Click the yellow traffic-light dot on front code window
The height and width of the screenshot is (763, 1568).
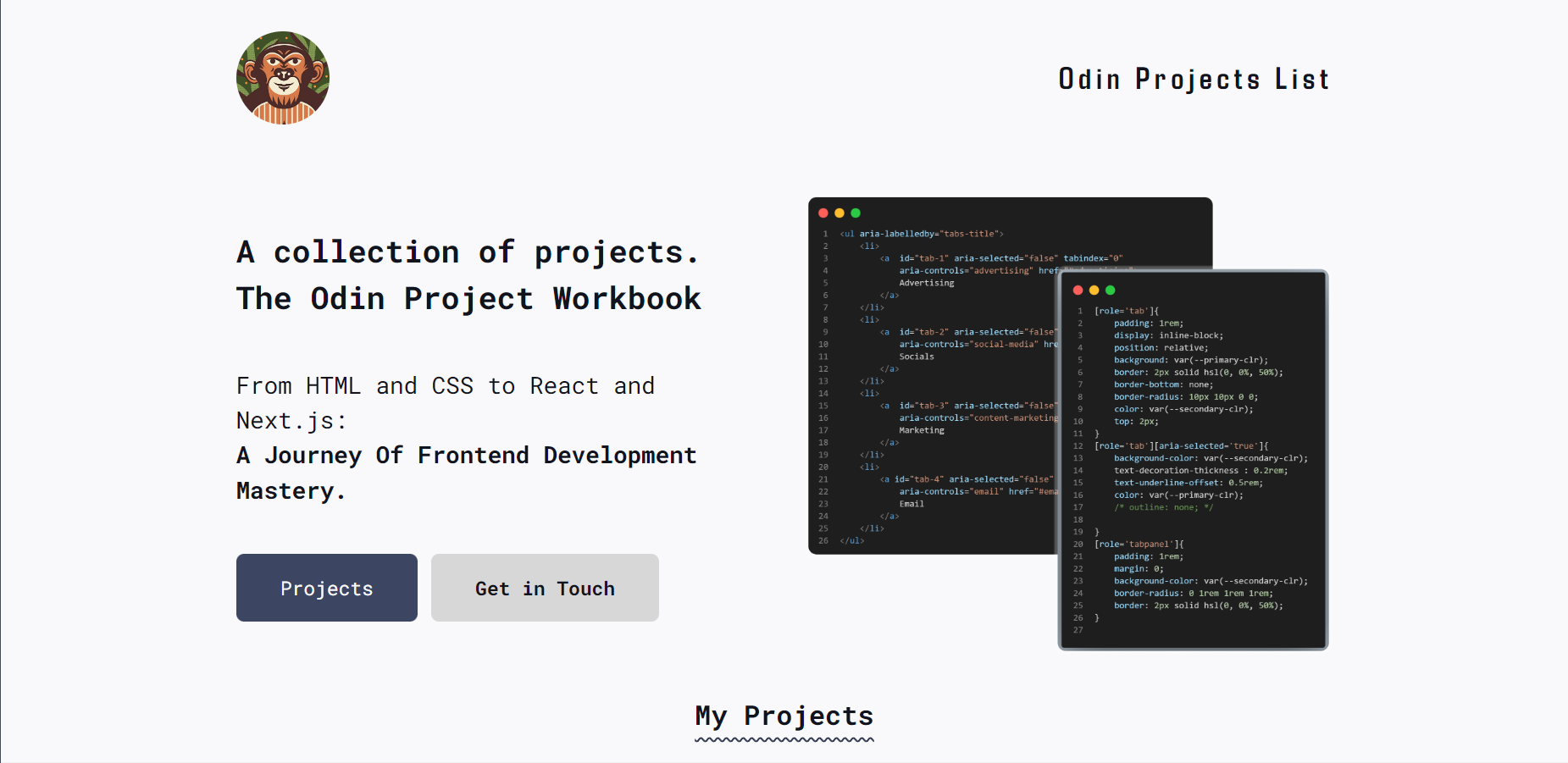[1093, 290]
